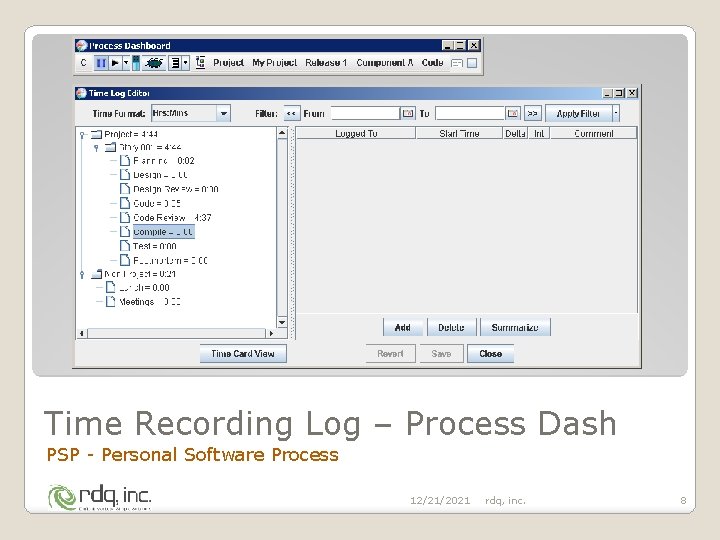Click the blue timer-level indicator icon
Screen dimensions: 720x540
(x=136, y=63)
